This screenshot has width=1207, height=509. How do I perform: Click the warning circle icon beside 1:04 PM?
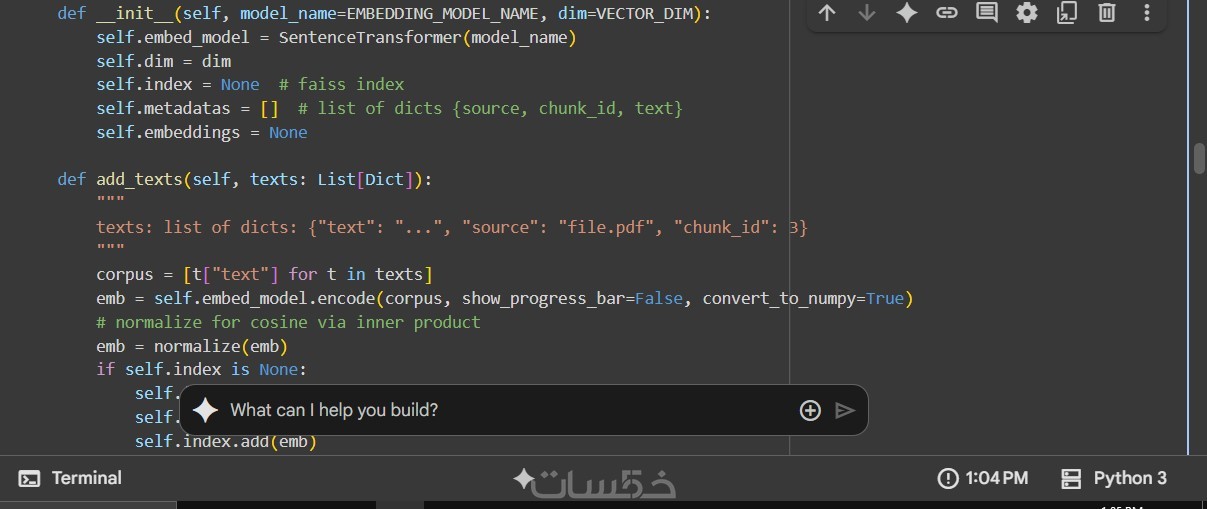(948, 479)
